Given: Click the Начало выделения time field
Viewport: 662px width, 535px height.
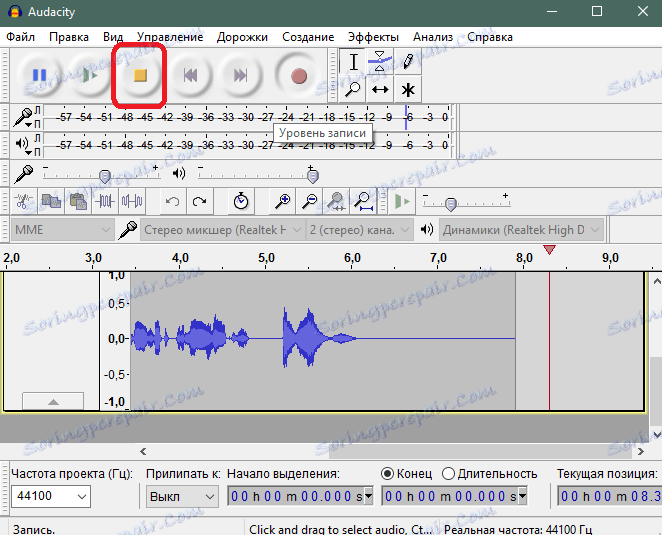Looking at the screenshot, I should pyautogui.click(x=300, y=496).
